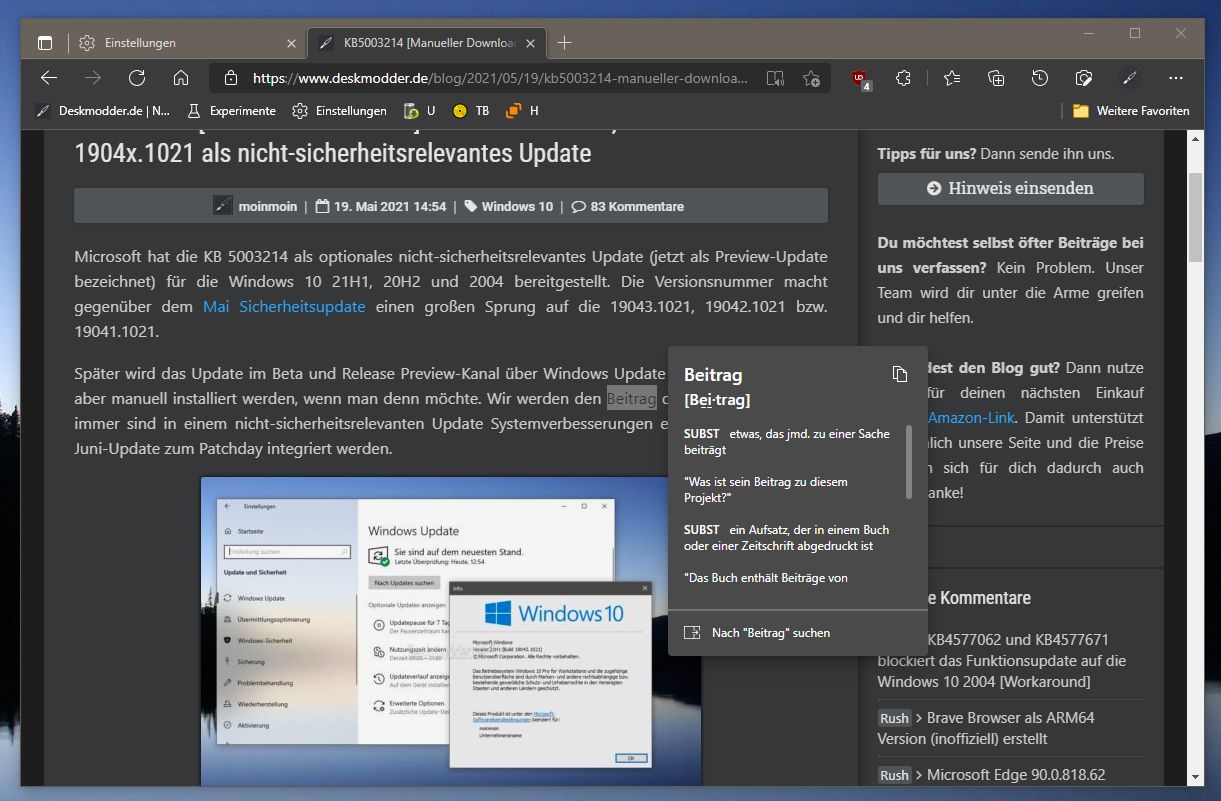View site security lock information
The width and height of the screenshot is (1221, 801).
point(231,78)
